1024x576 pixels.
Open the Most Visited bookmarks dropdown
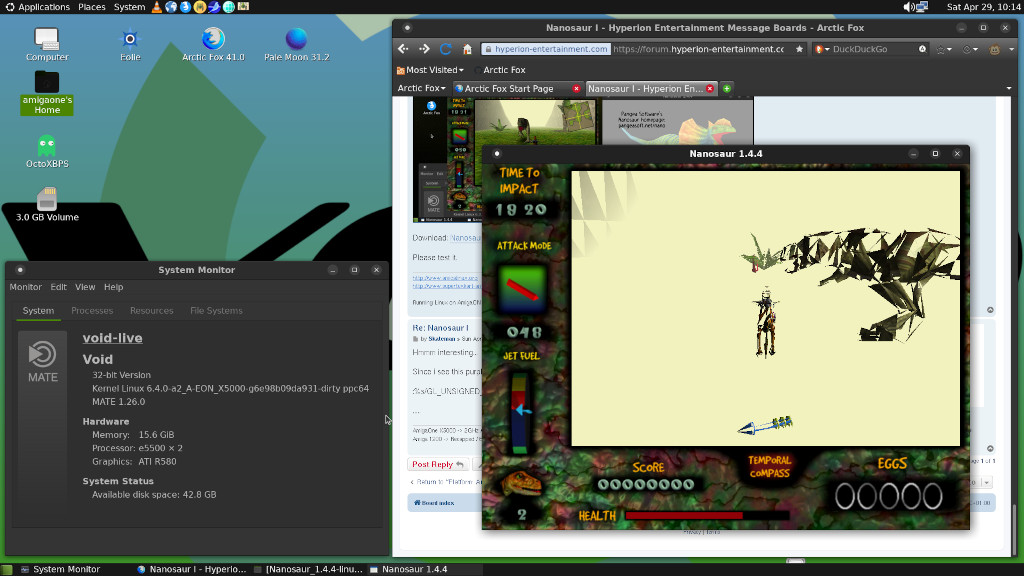(x=430, y=70)
